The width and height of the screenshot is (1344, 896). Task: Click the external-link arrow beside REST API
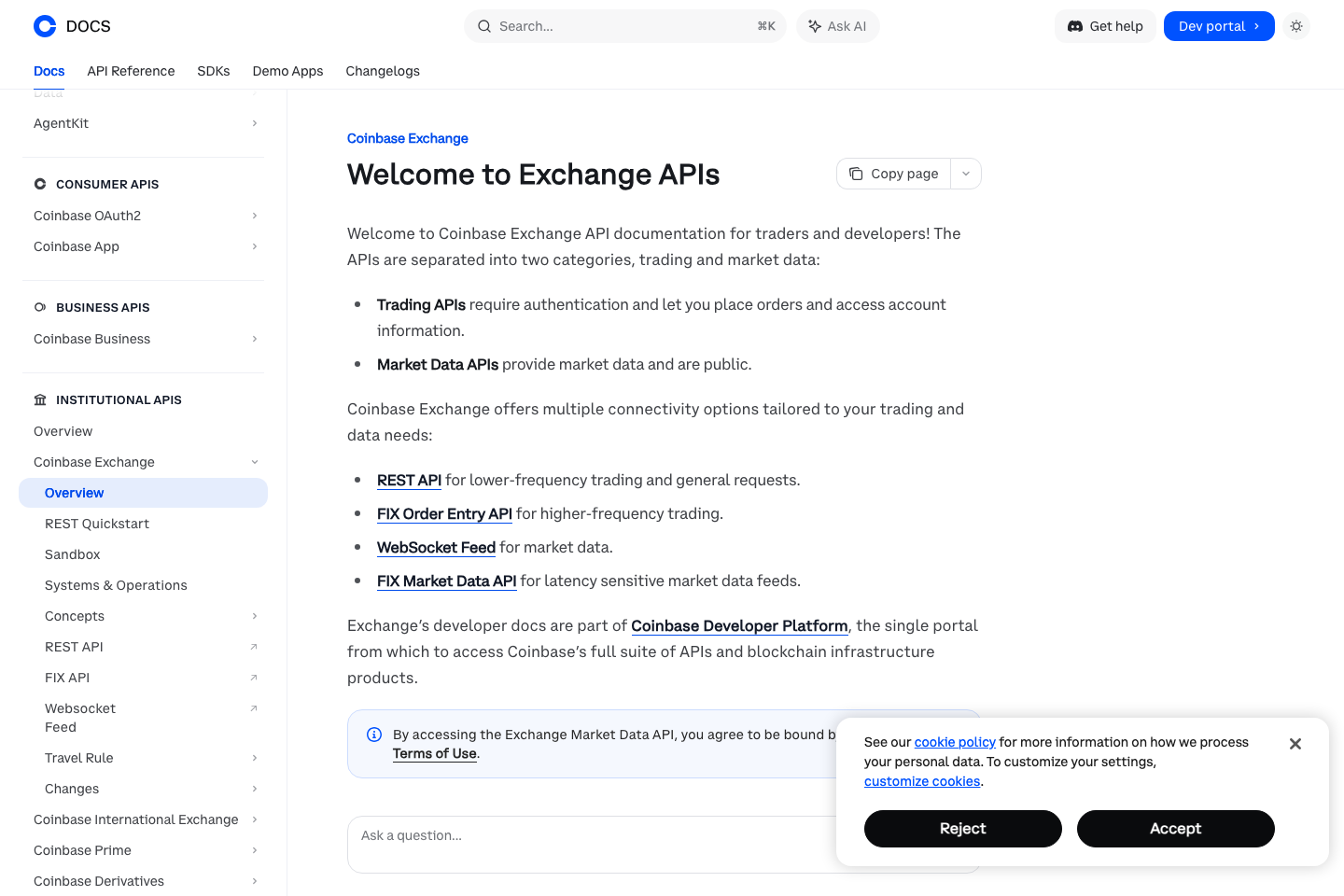(253, 646)
